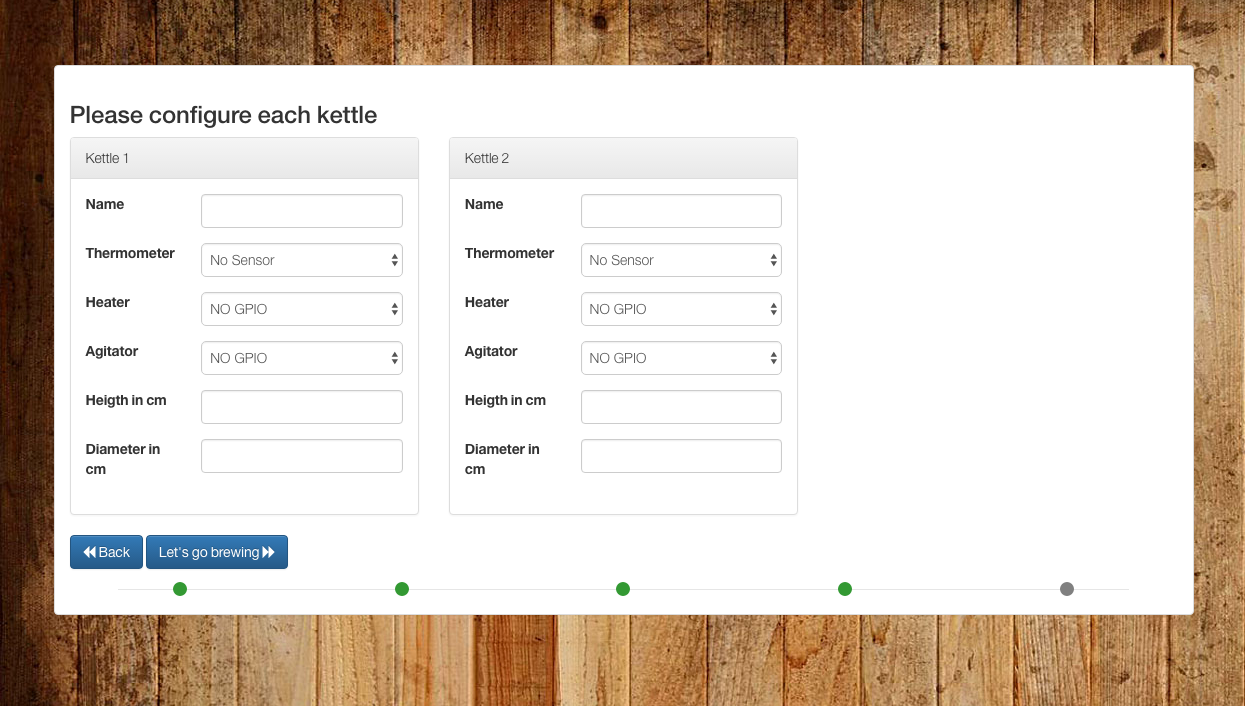Open Kettle 1 Heater dropdown
Screen dimensions: 1245x706
(x=301, y=309)
